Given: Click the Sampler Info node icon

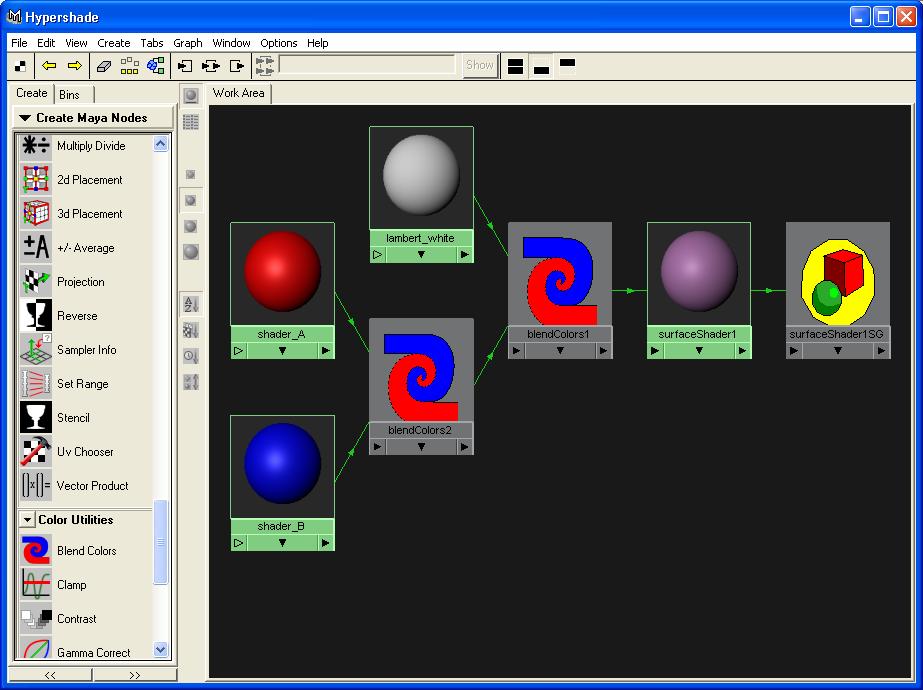Looking at the screenshot, I should coord(36,350).
